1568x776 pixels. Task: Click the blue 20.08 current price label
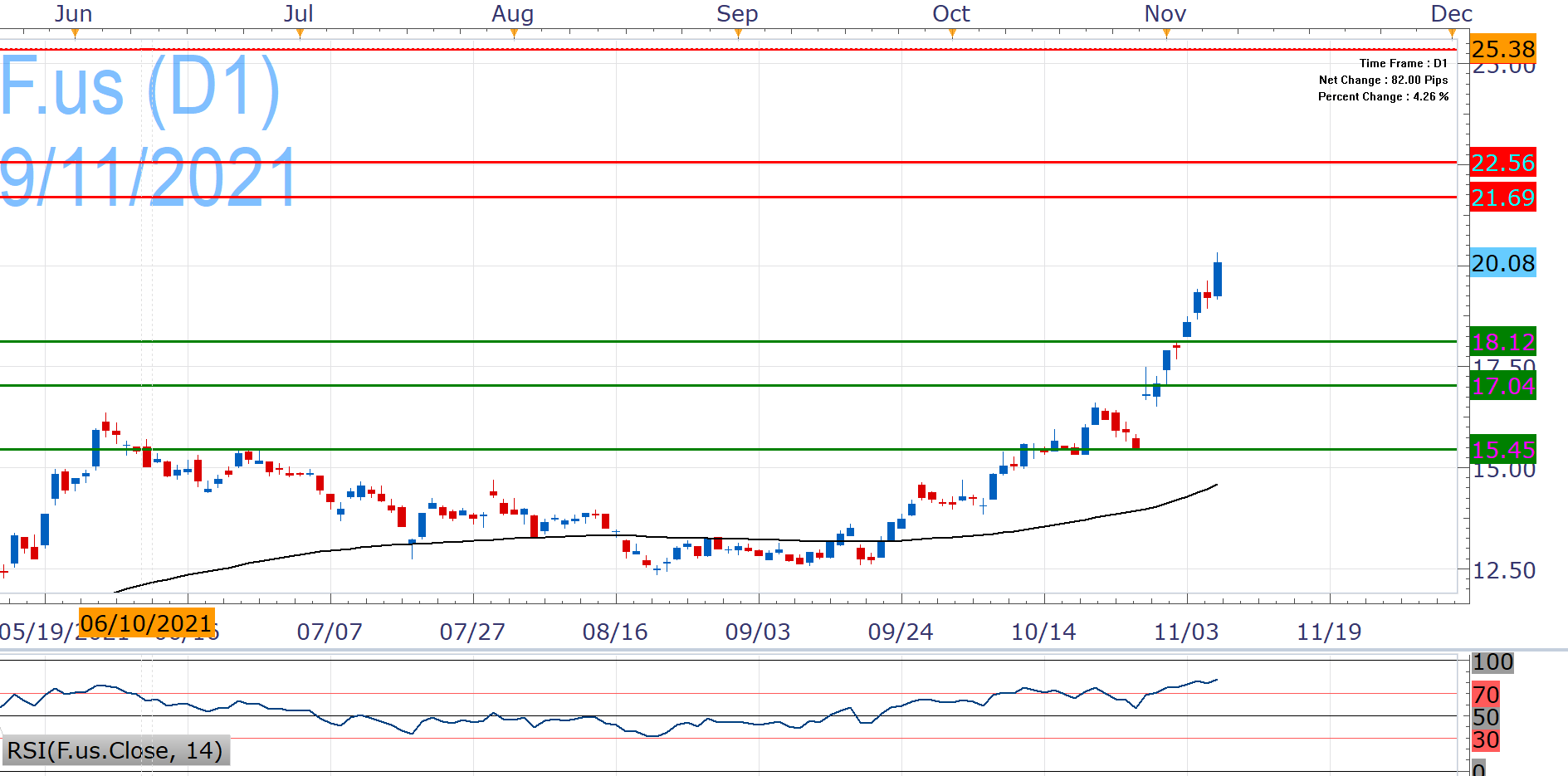1502,263
